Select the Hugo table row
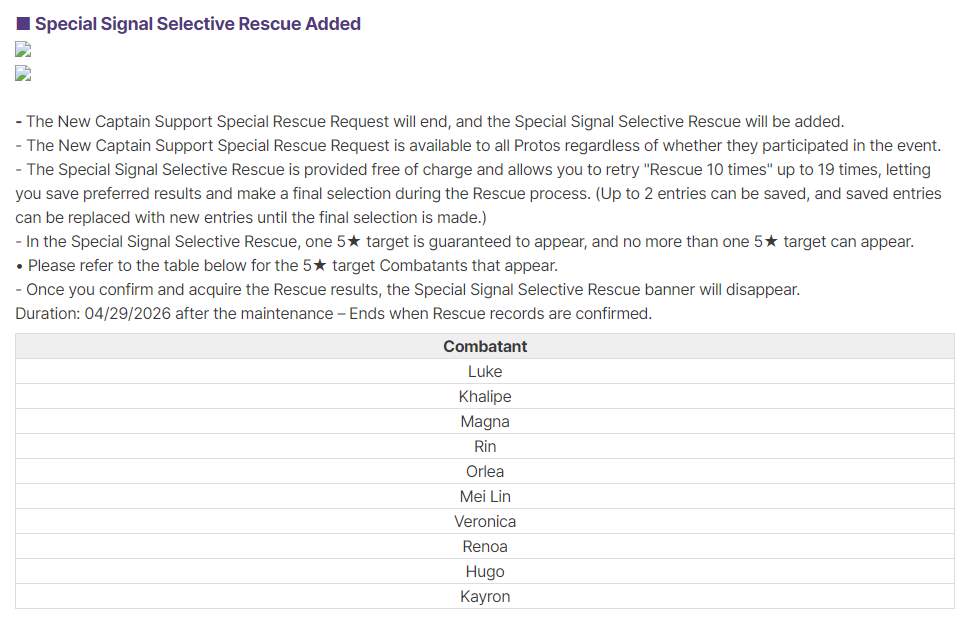The width and height of the screenshot is (962, 636). click(485, 572)
